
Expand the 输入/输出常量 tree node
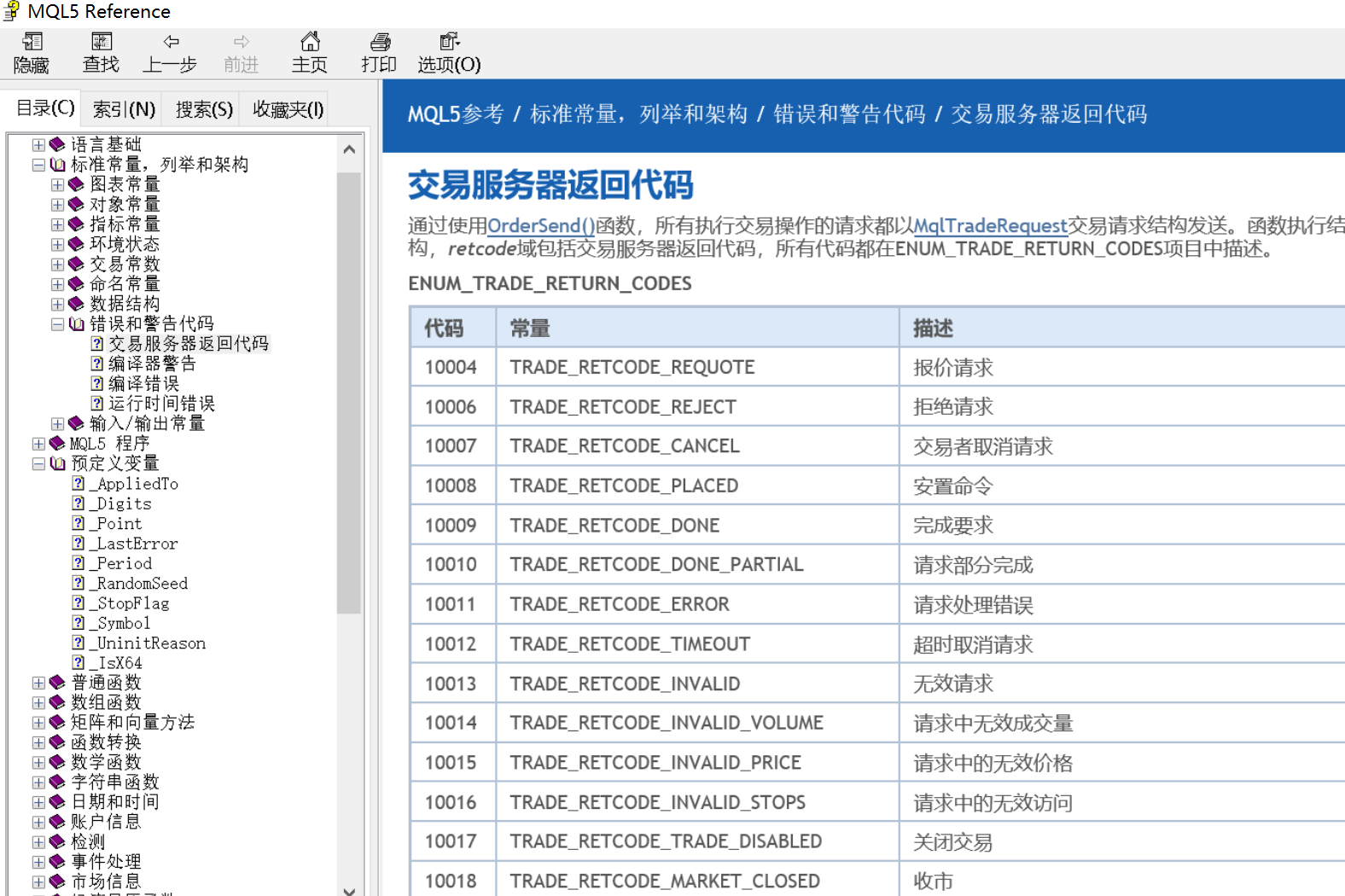pos(57,423)
